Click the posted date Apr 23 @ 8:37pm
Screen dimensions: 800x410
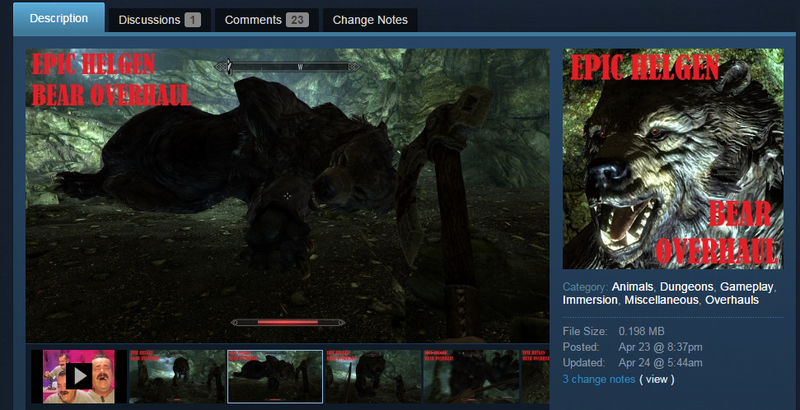pyautogui.click(x=660, y=347)
